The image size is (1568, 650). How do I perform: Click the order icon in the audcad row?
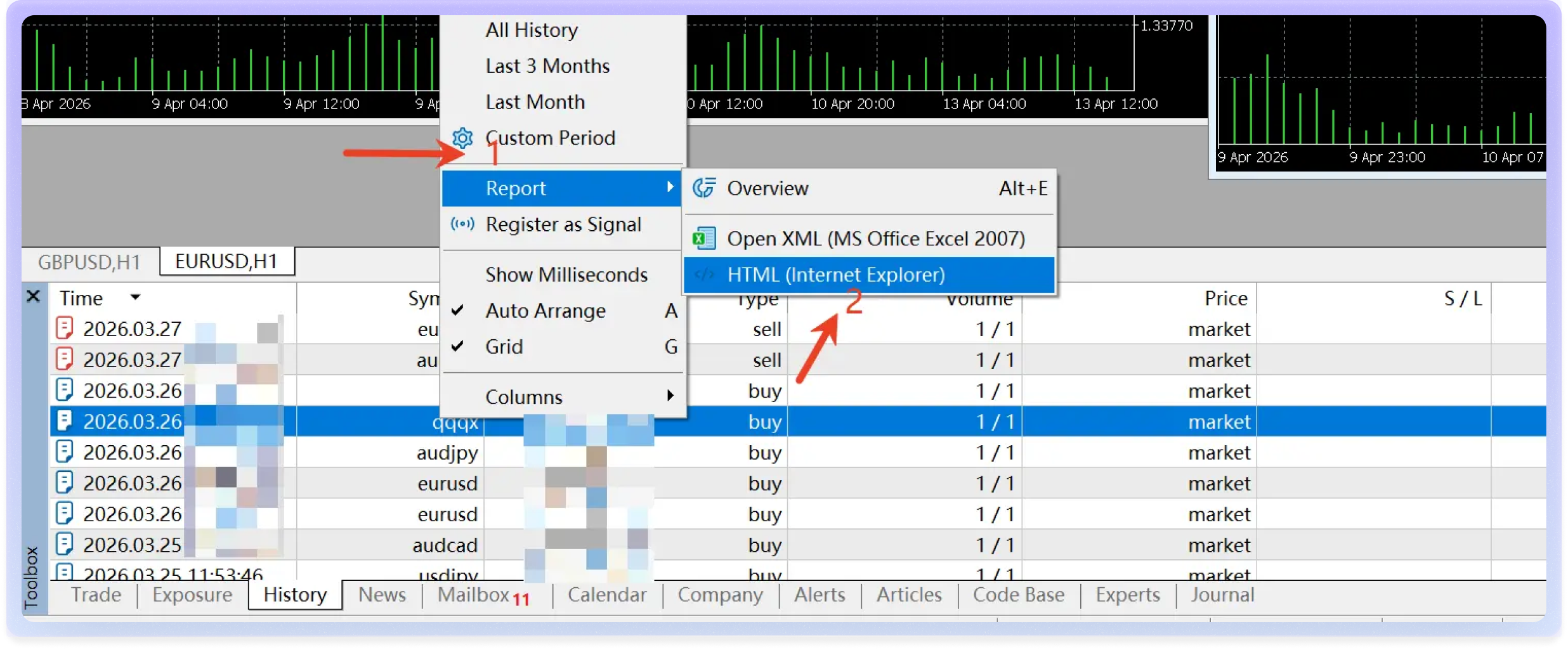pos(65,544)
